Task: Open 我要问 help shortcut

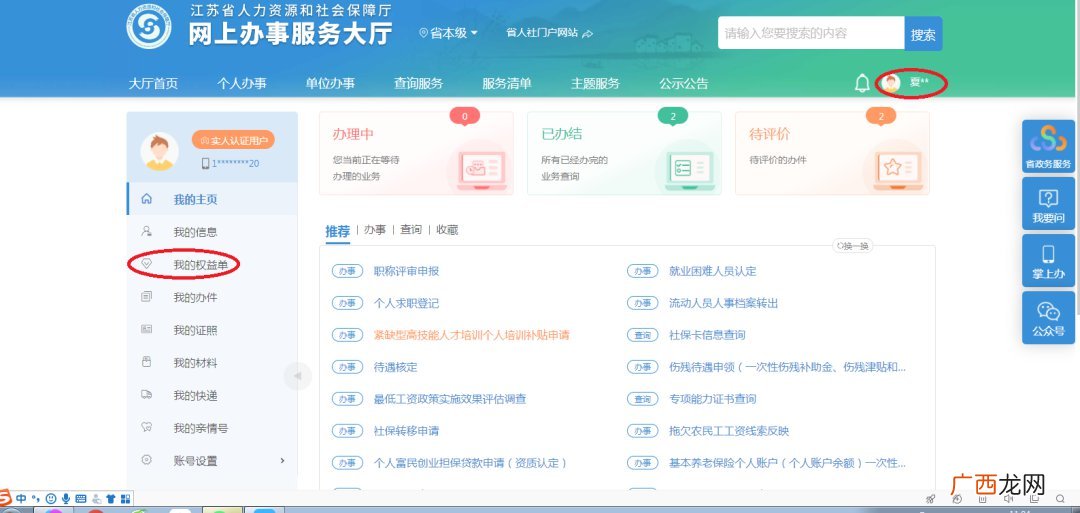Action: (x=1048, y=204)
